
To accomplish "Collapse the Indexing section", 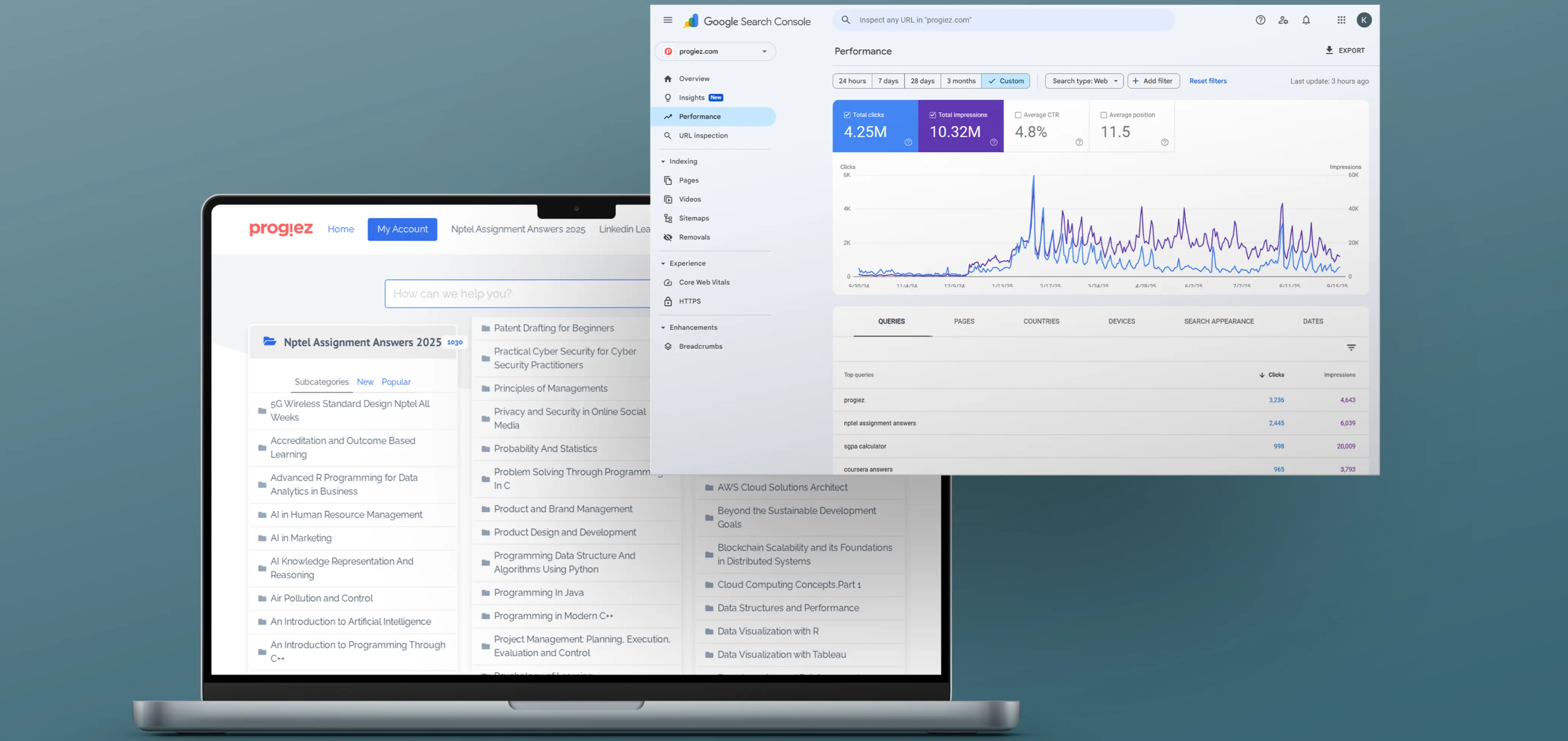I will pos(679,161).
